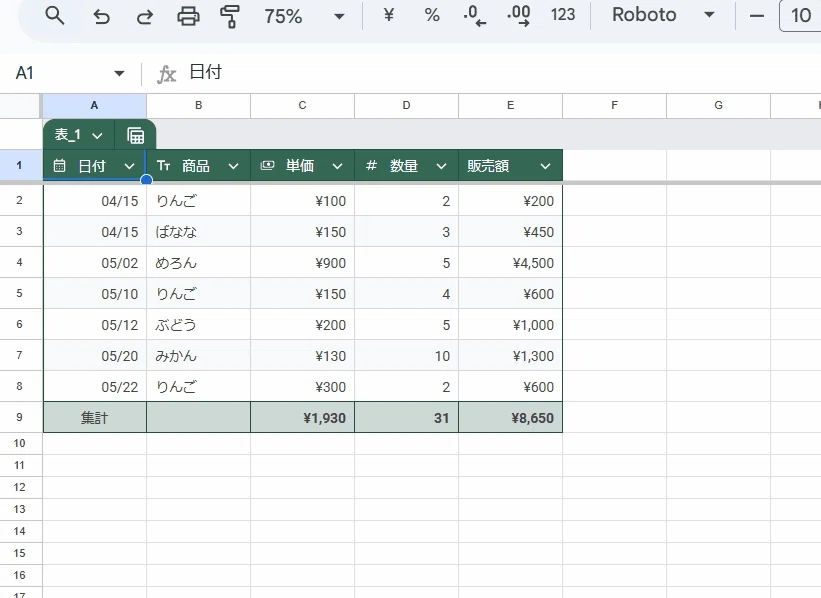This screenshot has width=821, height=598.
Task: Select sales cell ¥450
Action: (x=511, y=232)
